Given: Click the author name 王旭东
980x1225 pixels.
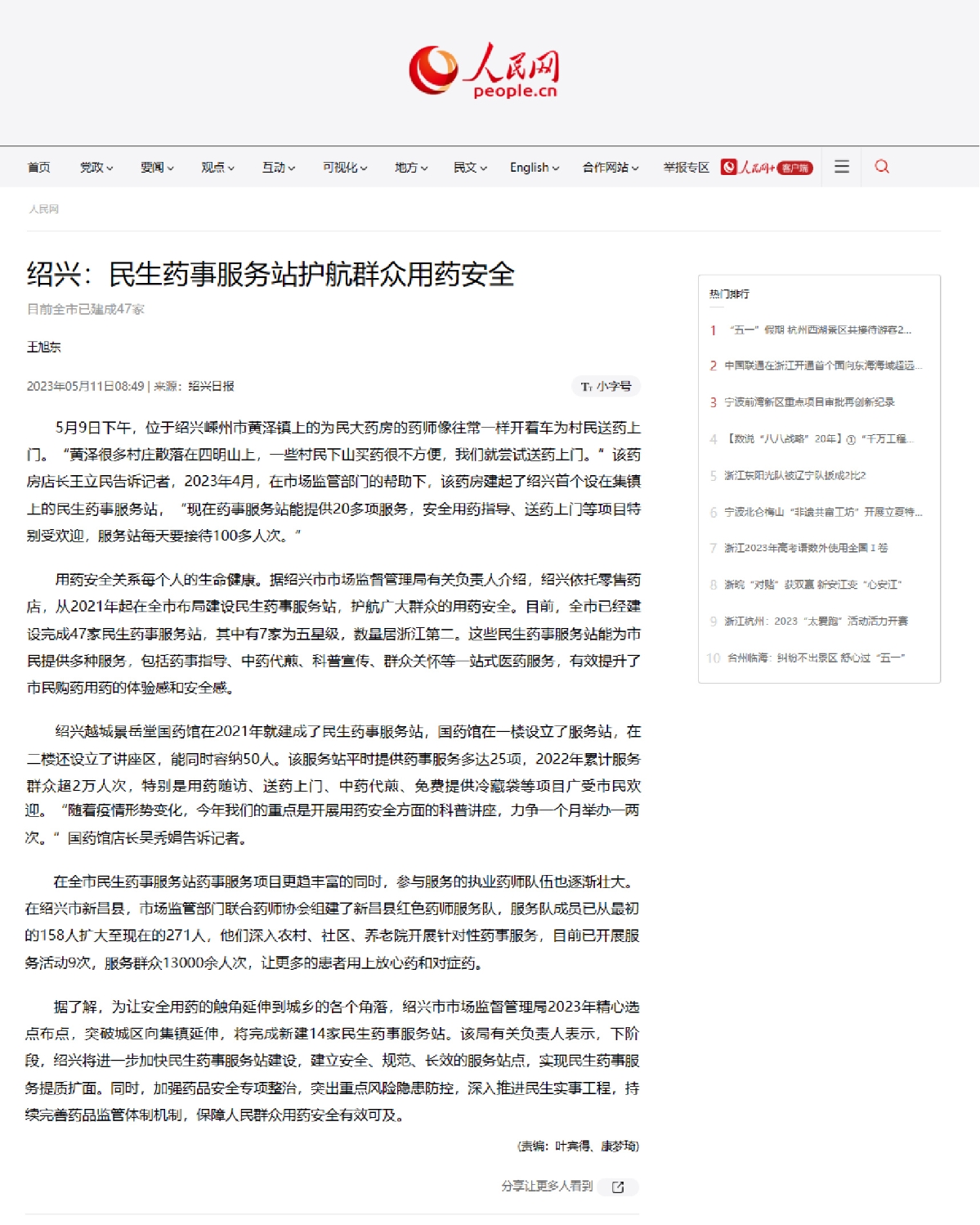Looking at the screenshot, I should point(44,347).
